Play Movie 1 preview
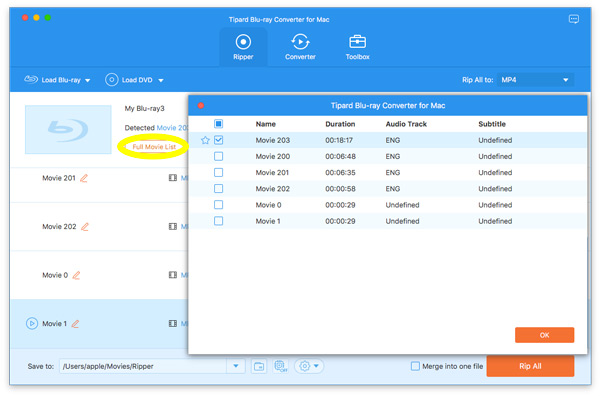The width and height of the screenshot is (600, 396). [32, 324]
